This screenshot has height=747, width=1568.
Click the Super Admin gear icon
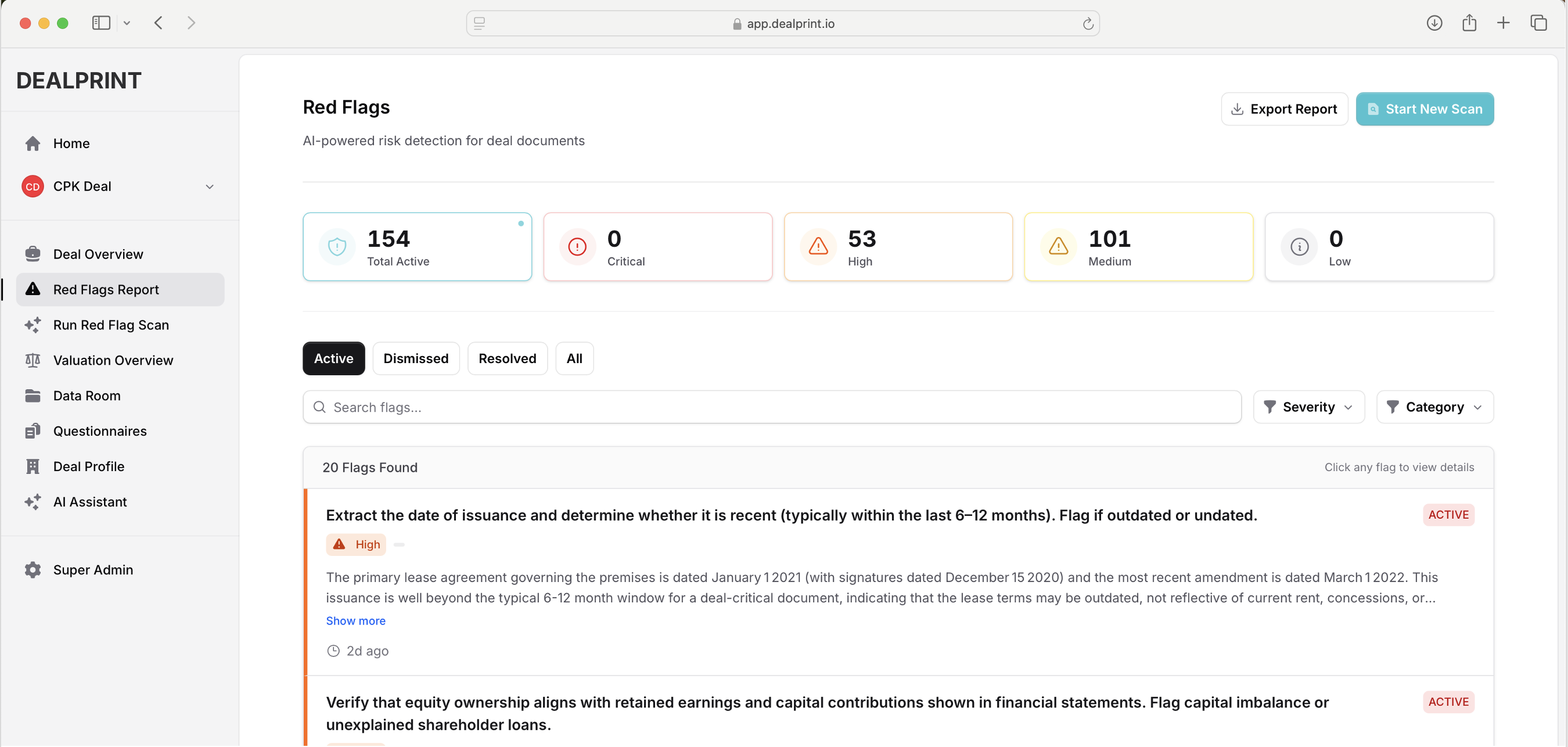(x=33, y=570)
